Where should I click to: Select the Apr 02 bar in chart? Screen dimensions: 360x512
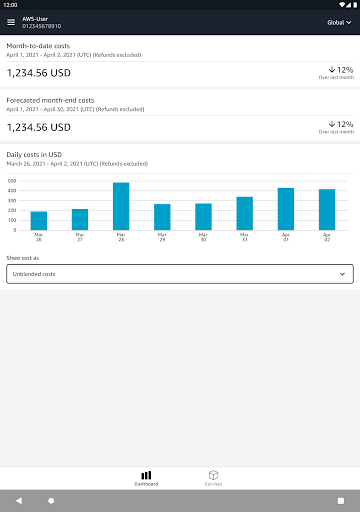(x=327, y=210)
